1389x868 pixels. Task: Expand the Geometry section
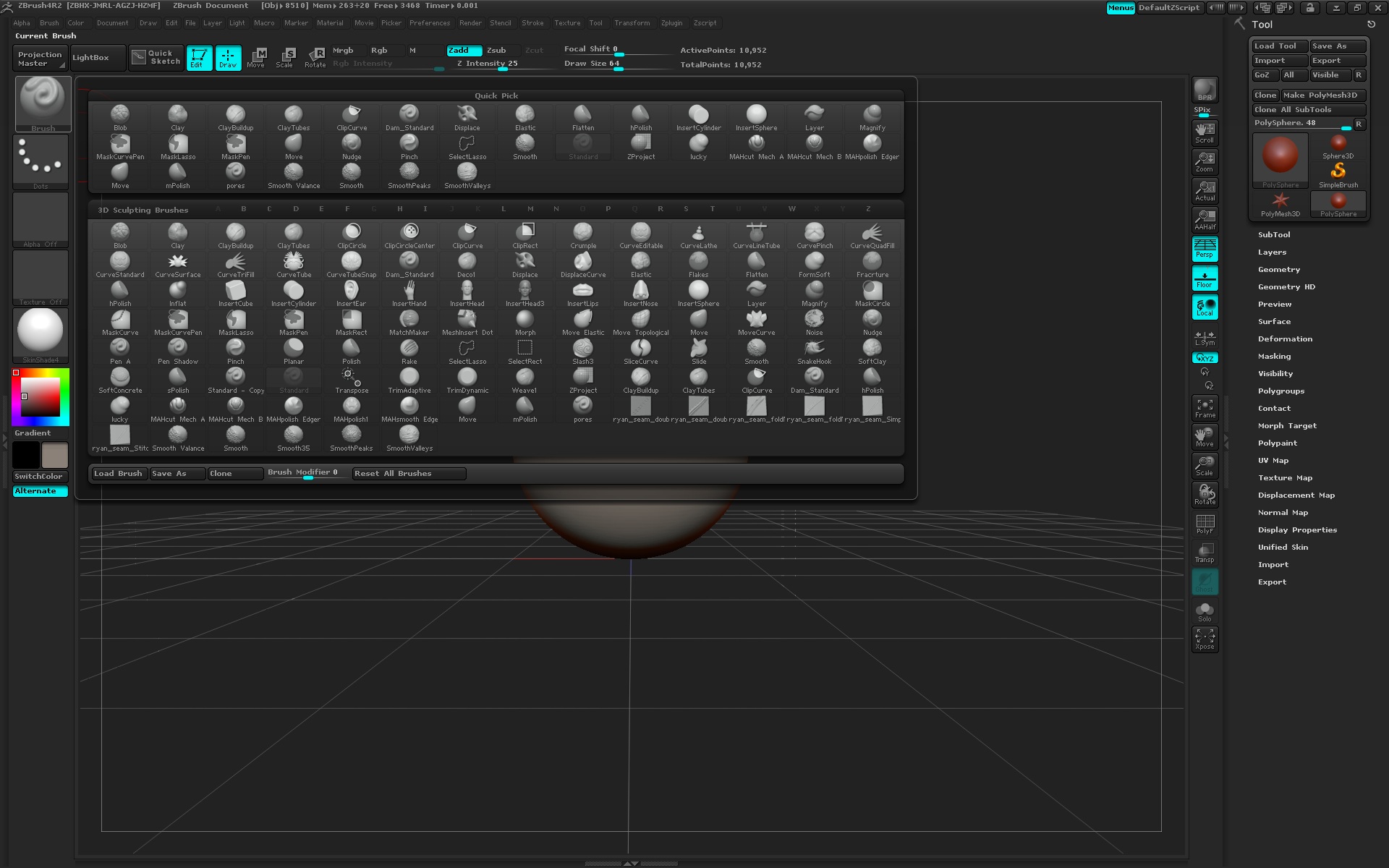tap(1279, 270)
